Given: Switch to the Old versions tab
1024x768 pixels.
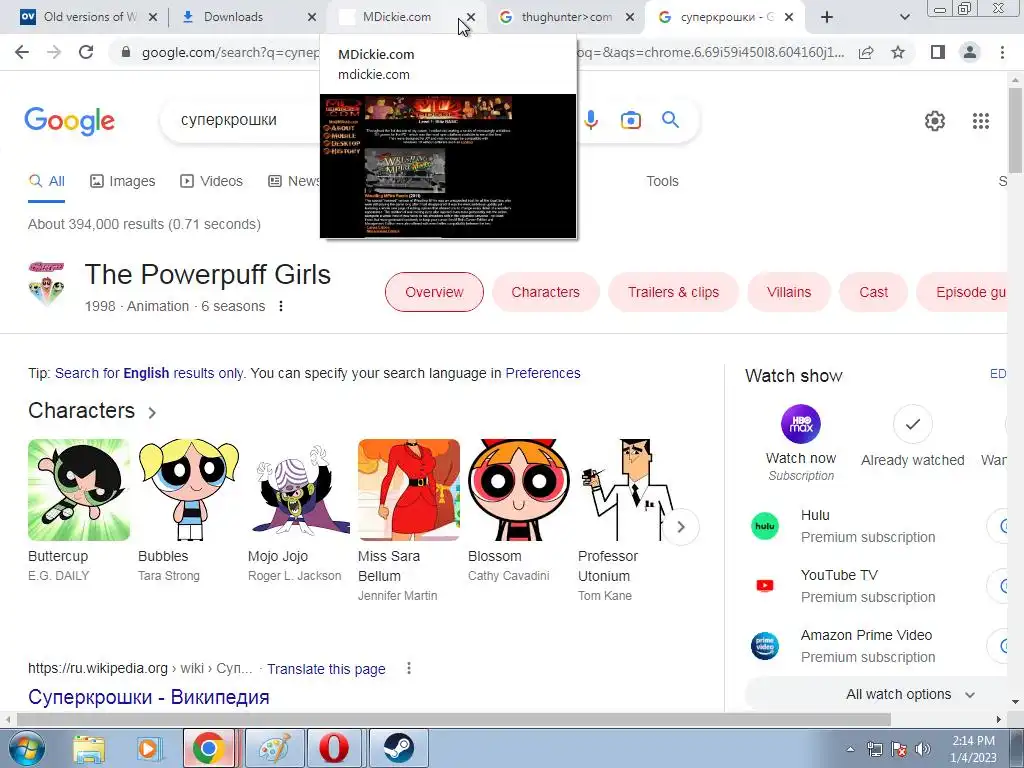Looking at the screenshot, I should 90,17.
